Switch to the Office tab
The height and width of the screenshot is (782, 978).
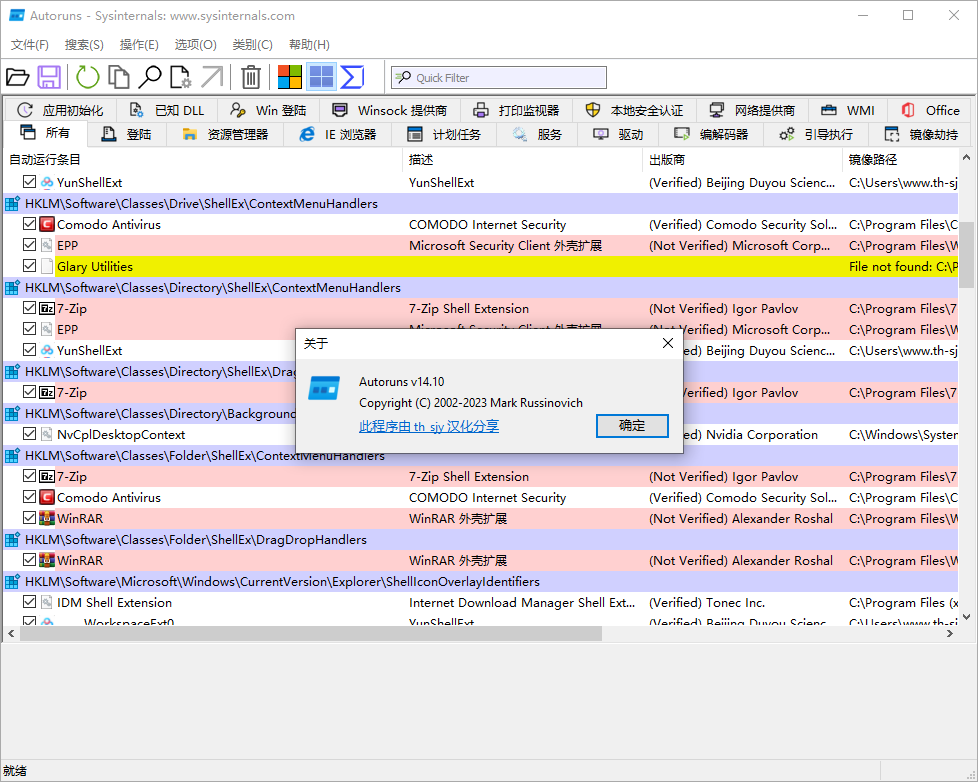pyautogui.click(x=930, y=110)
